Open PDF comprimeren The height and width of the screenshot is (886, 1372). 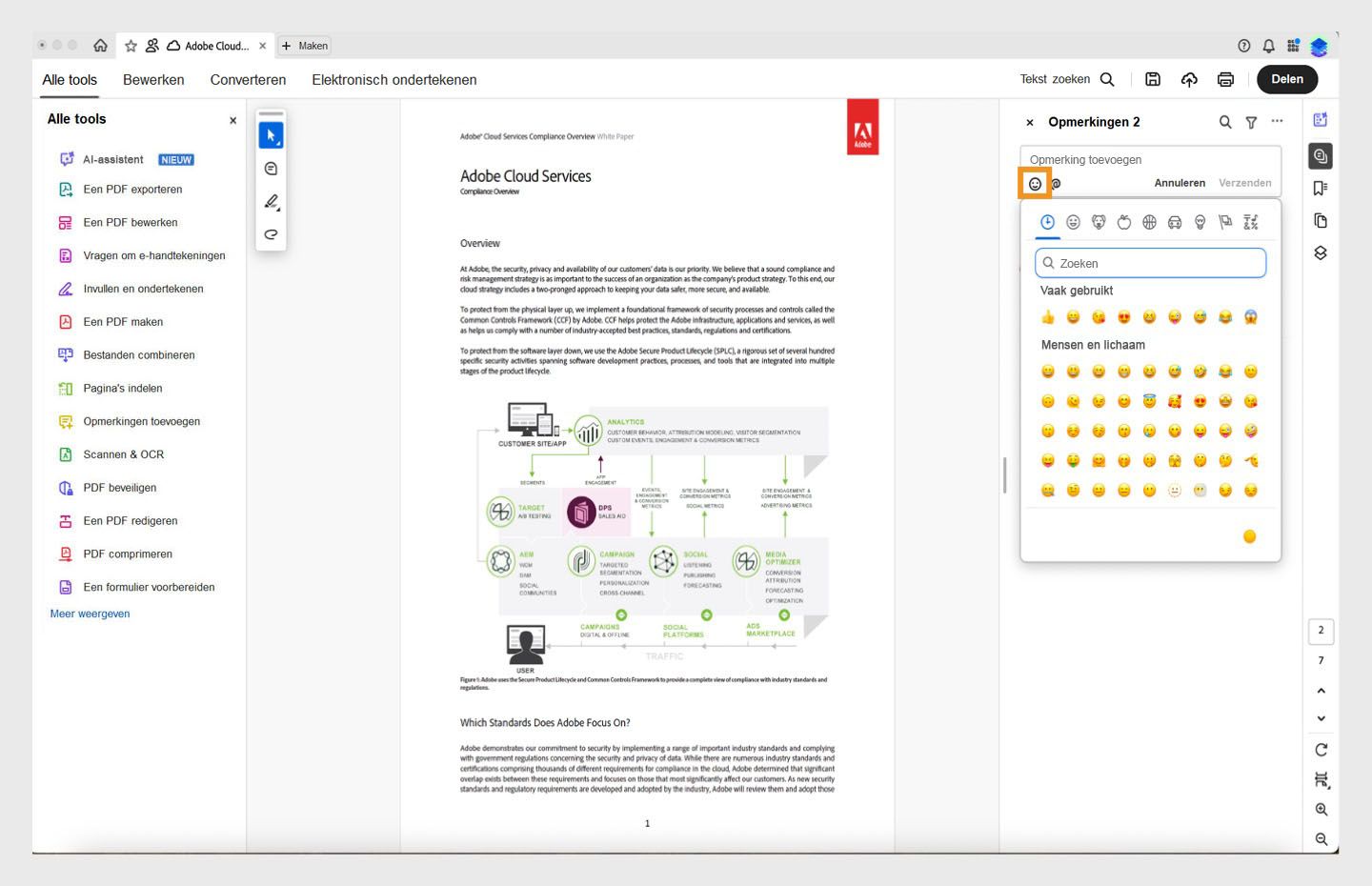pyautogui.click(x=128, y=554)
